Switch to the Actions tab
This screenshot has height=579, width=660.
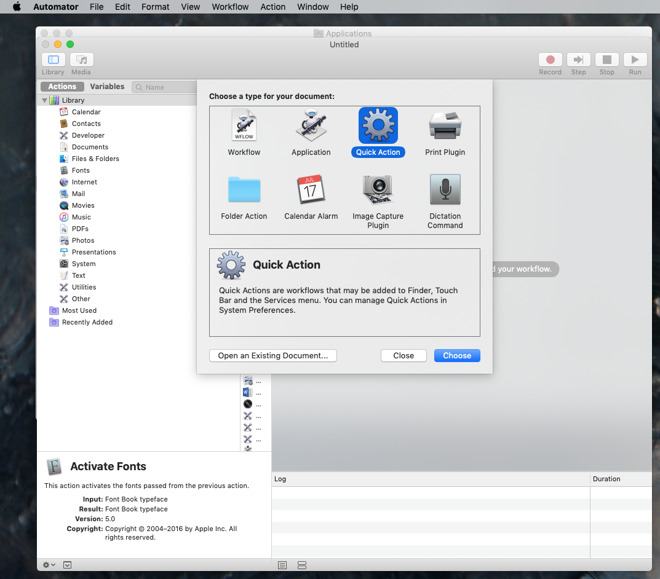coord(62,86)
